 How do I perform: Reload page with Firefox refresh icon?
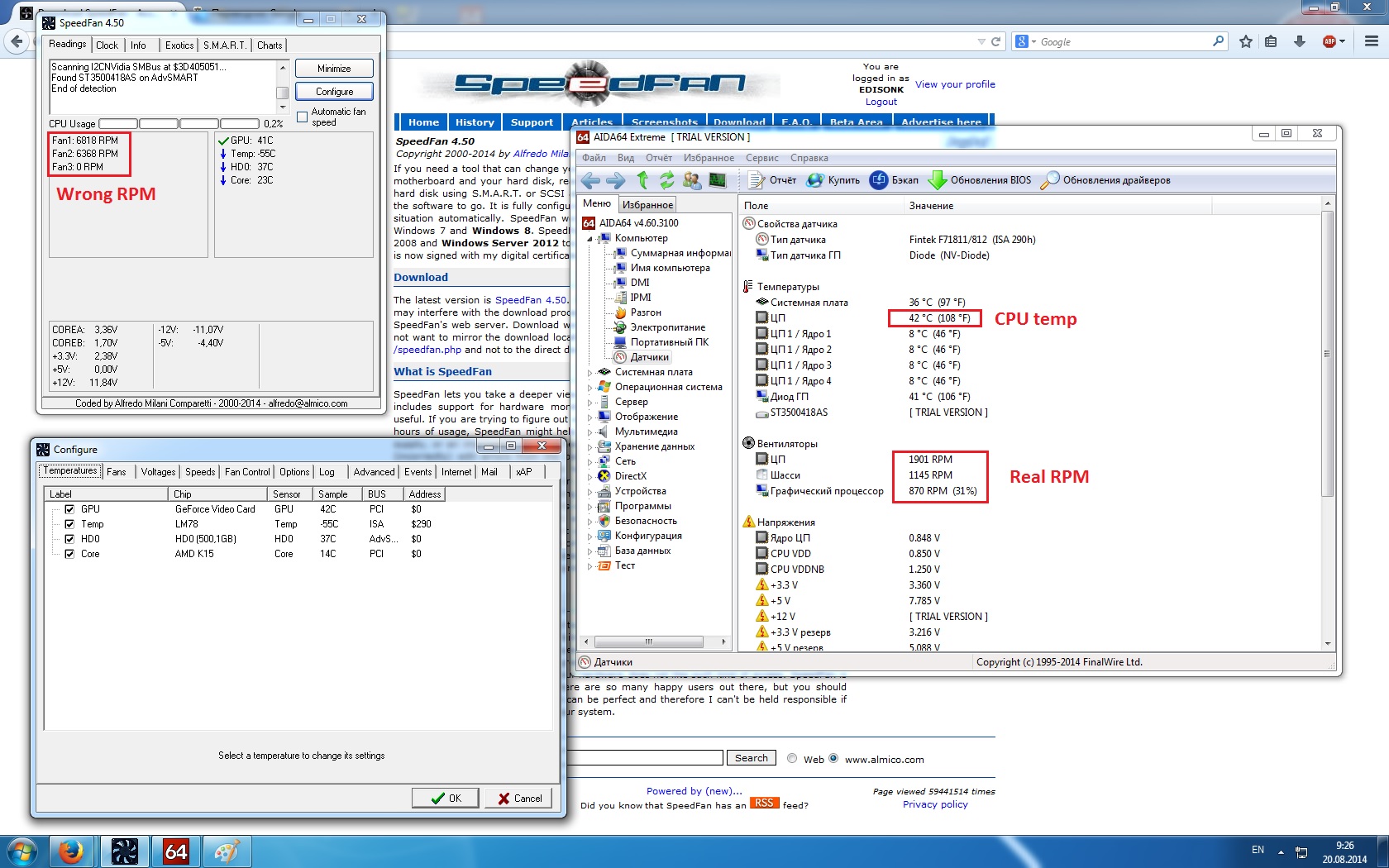tap(996, 41)
